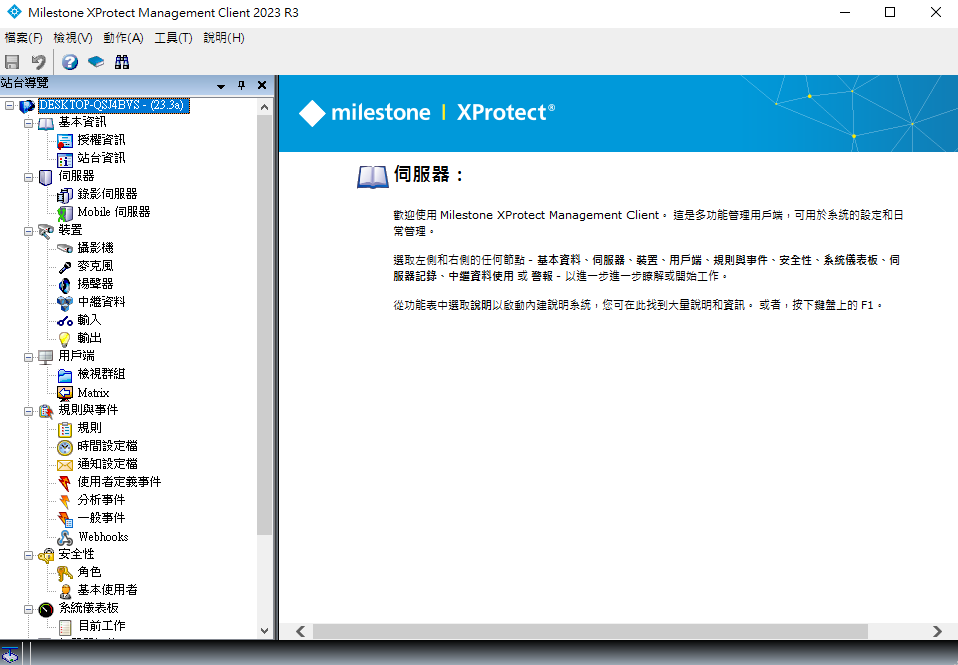Click the 檢視群組 folder icon
The image size is (958, 665).
point(65,375)
